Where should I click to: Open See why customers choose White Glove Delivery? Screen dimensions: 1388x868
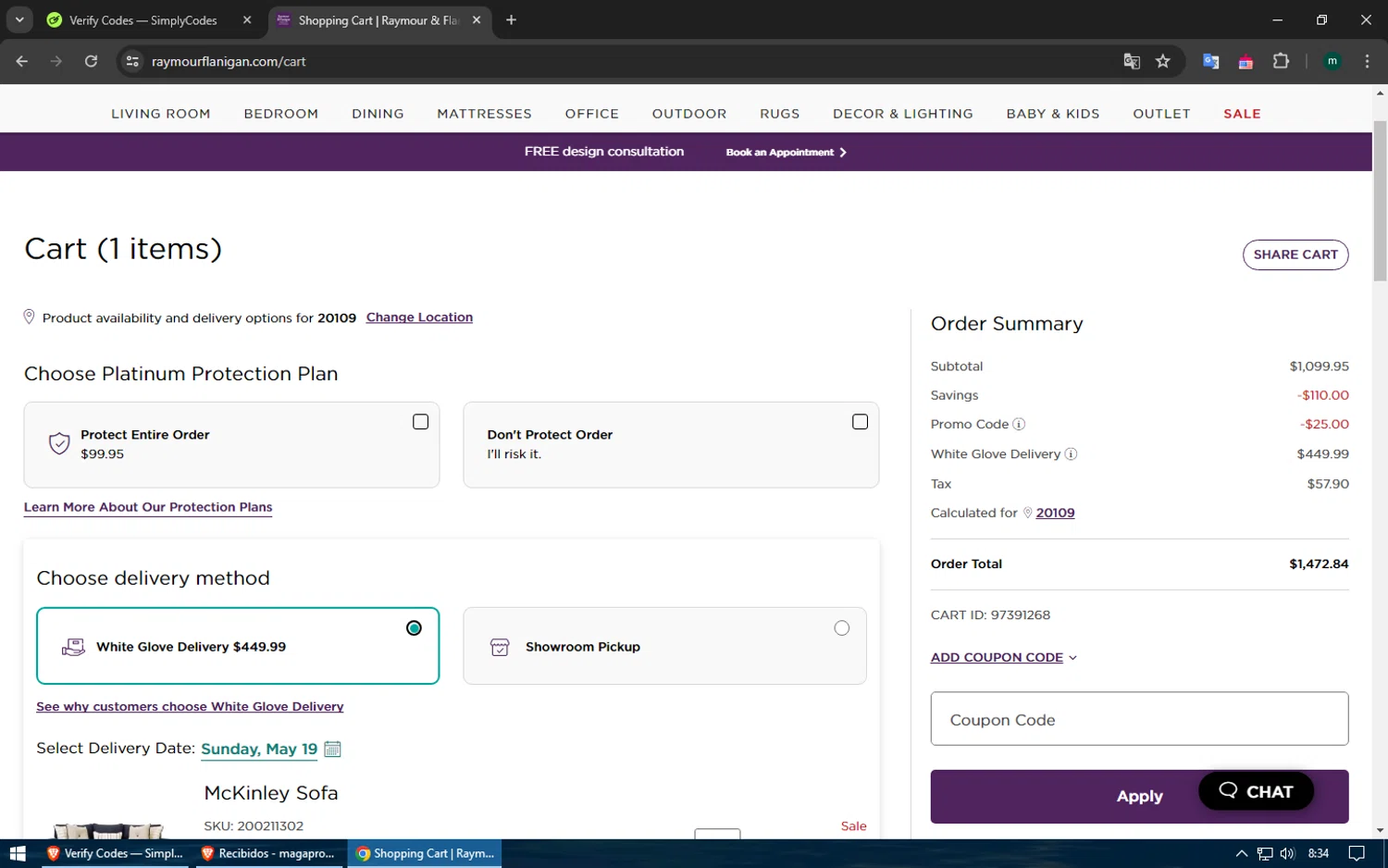[190, 707]
